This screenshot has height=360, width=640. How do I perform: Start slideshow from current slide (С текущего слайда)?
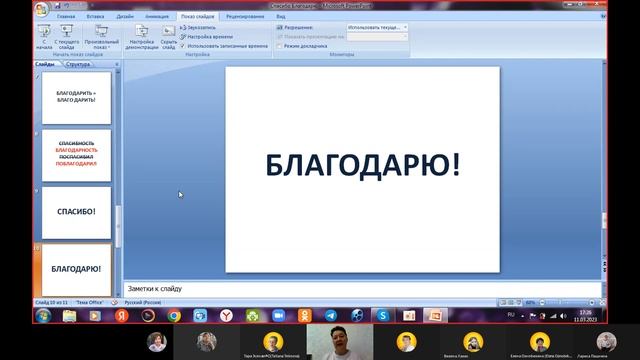click(x=67, y=37)
